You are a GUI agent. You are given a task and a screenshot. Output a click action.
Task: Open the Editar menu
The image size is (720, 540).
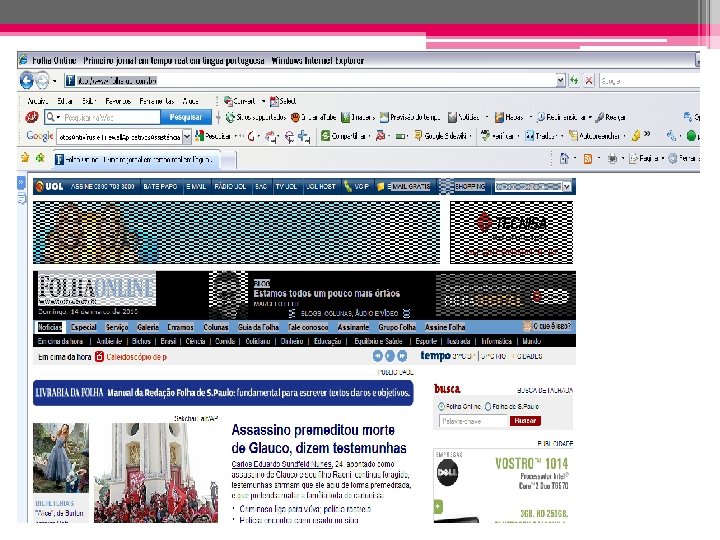65,101
